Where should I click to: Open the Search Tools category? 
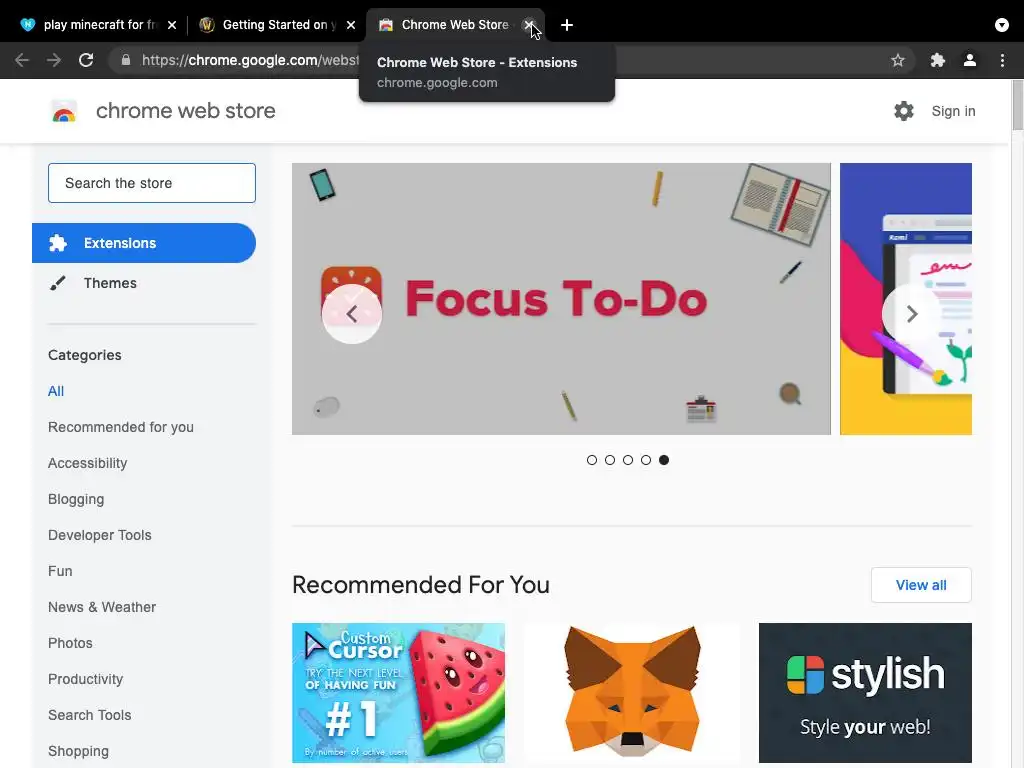[x=89, y=715]
